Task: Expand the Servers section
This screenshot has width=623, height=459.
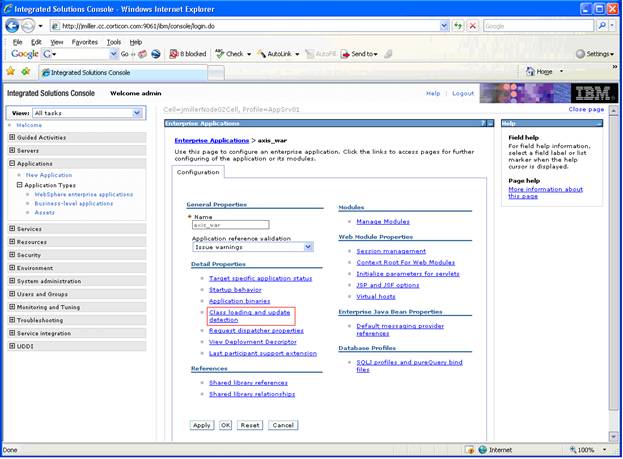Action: pos(12,150)
